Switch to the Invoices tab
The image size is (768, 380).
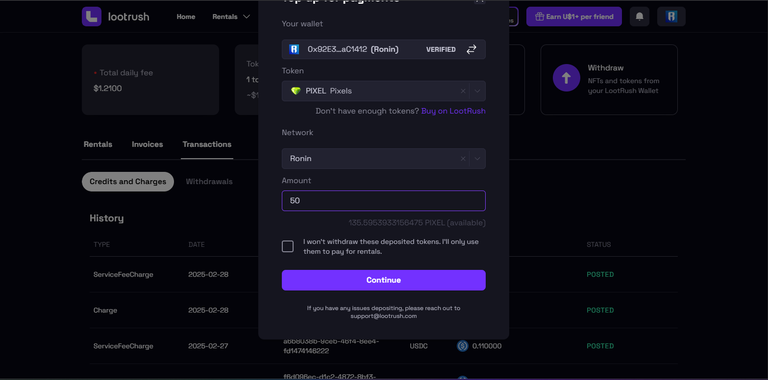147,144
